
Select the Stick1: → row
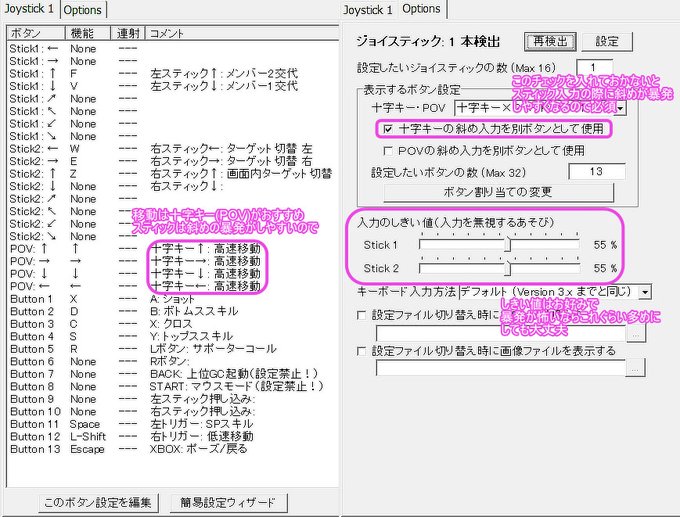tap(173, 61)
